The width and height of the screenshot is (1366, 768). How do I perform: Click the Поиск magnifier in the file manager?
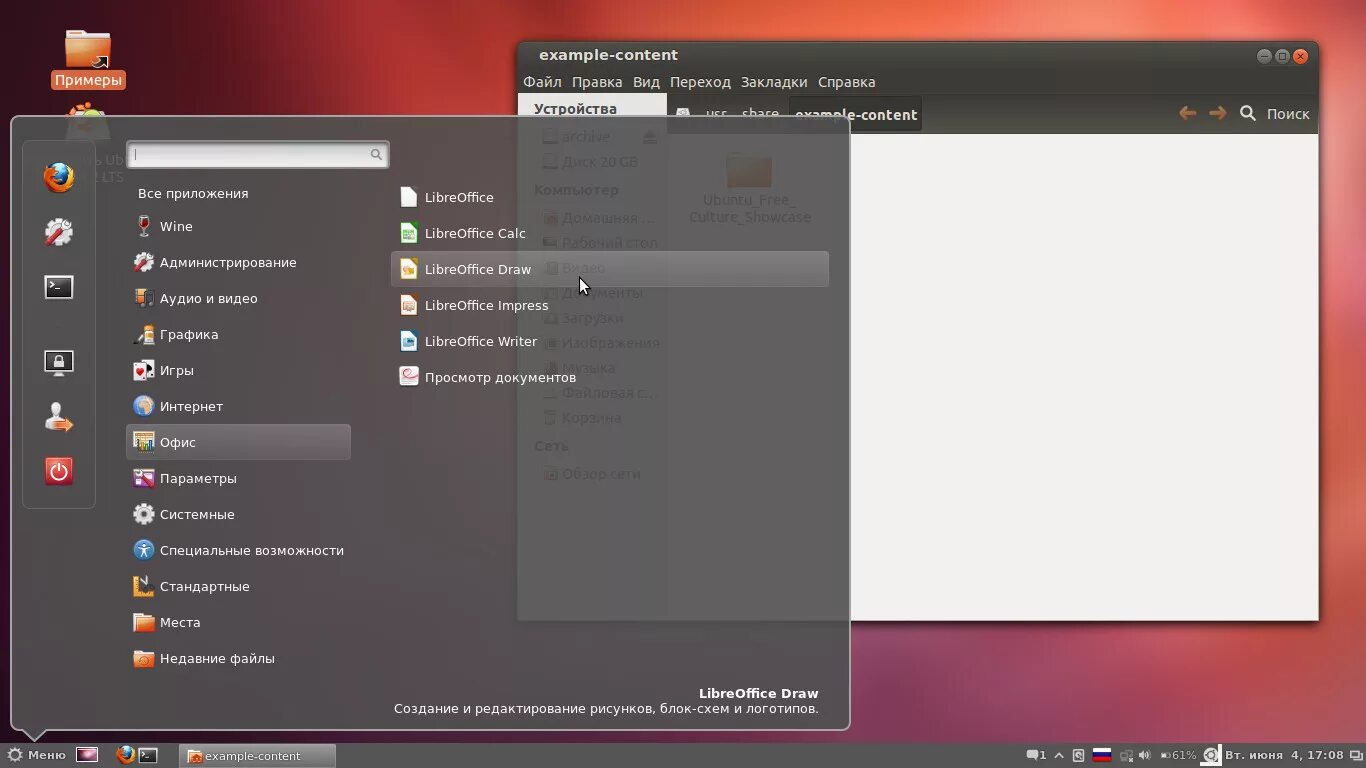[x=1248, y=113]
